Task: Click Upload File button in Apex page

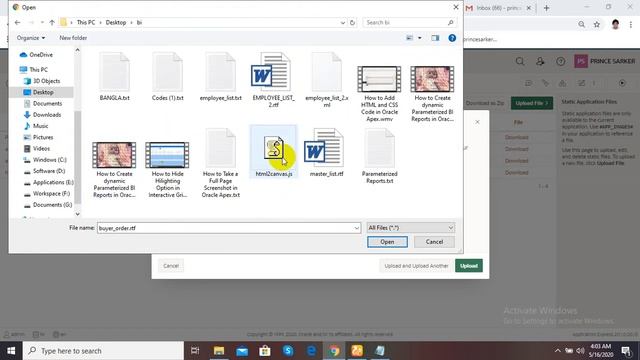Action: (x=532, y=103)
